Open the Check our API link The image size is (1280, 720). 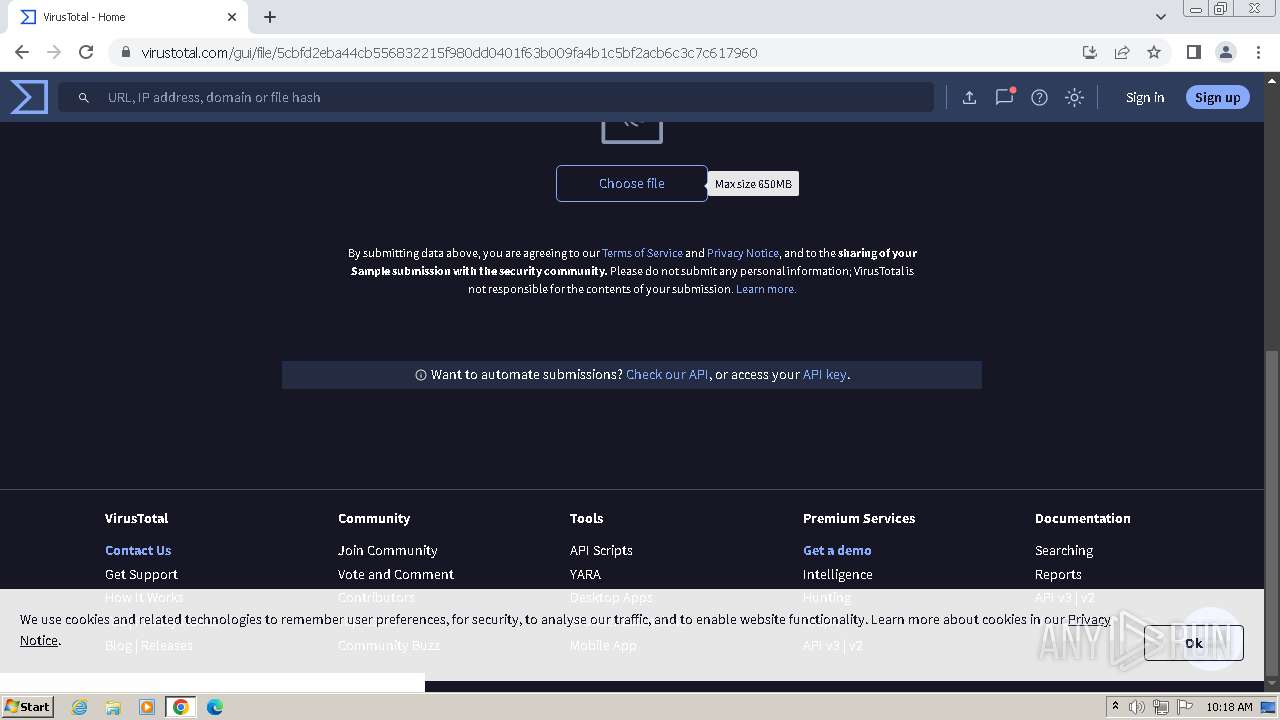667,374
